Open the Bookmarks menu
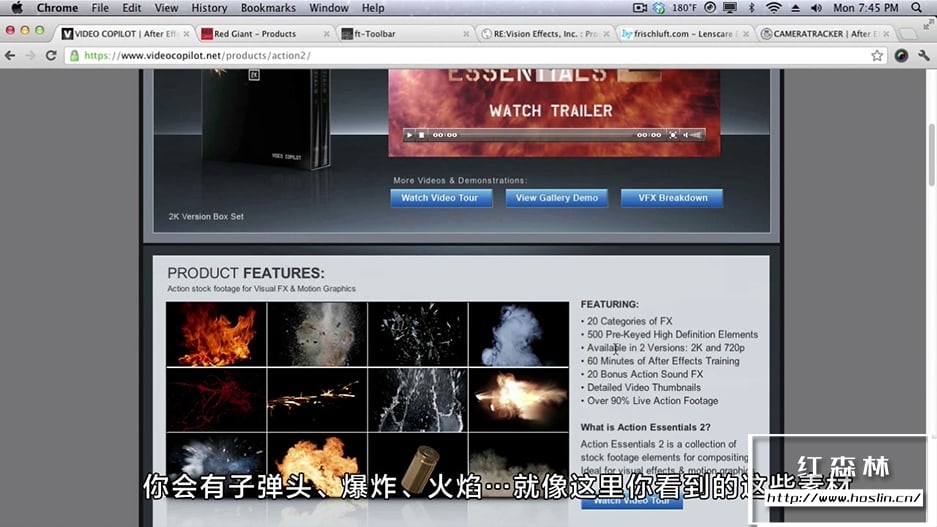Viewport: 937px width, 527px height. 268,8
